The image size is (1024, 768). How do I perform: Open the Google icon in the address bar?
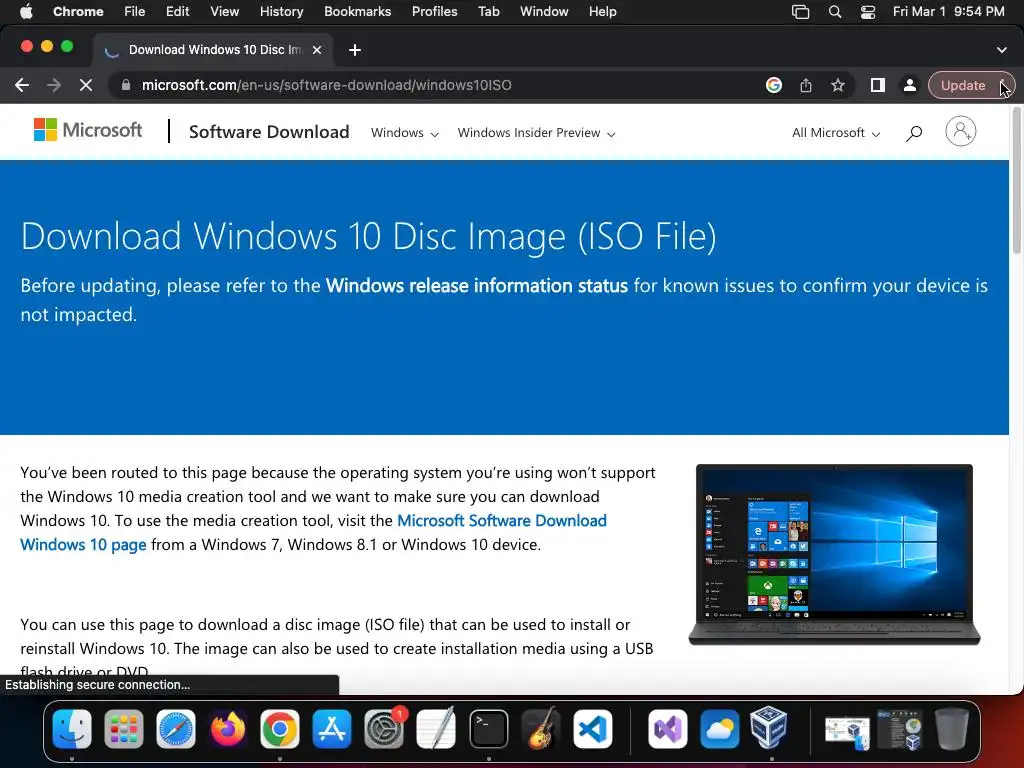tap(774, 86)
